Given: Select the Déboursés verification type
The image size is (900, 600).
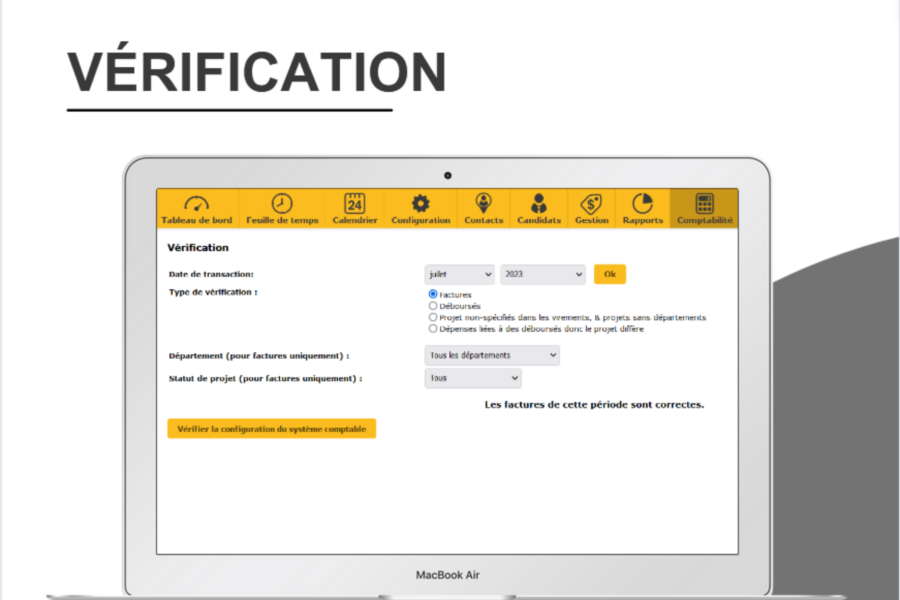Looking at the screenshot, I should pyautogui.click(x=433, y=306).
